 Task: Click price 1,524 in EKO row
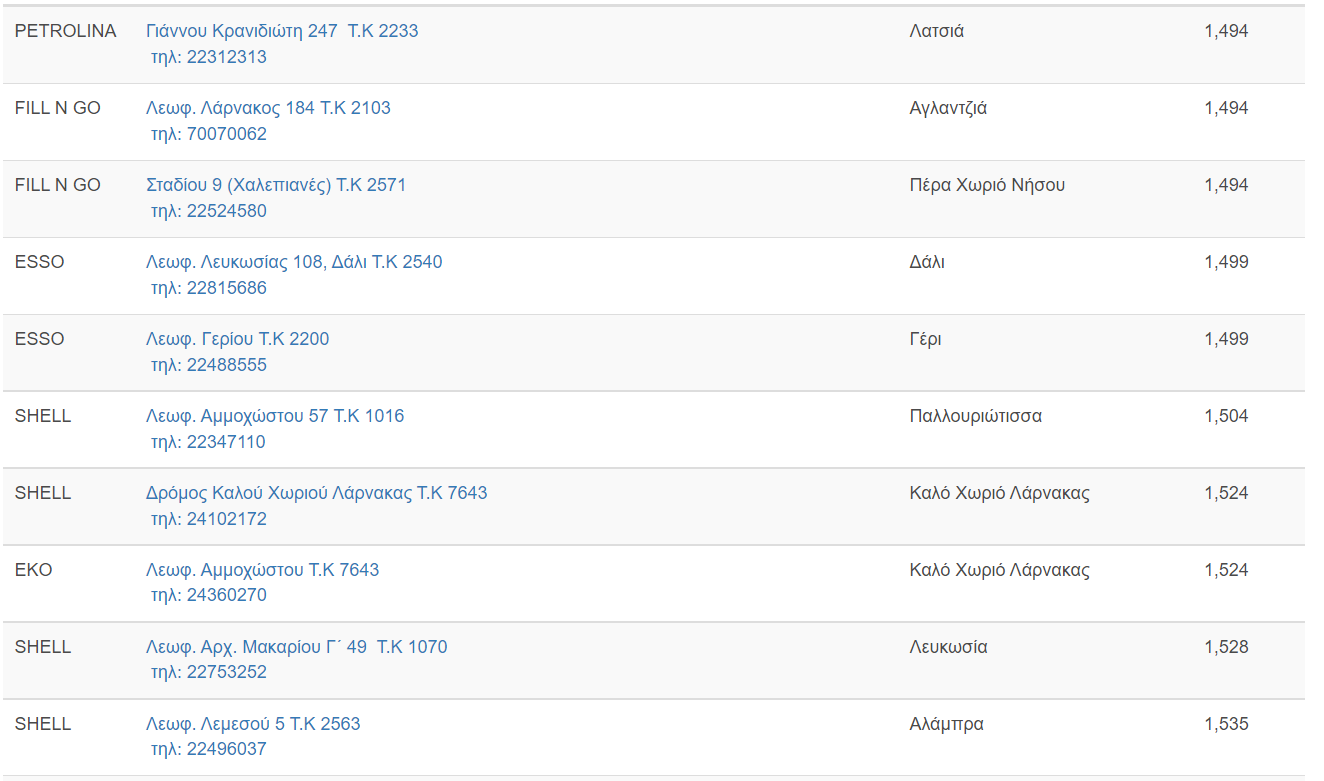click(1226, 570)
